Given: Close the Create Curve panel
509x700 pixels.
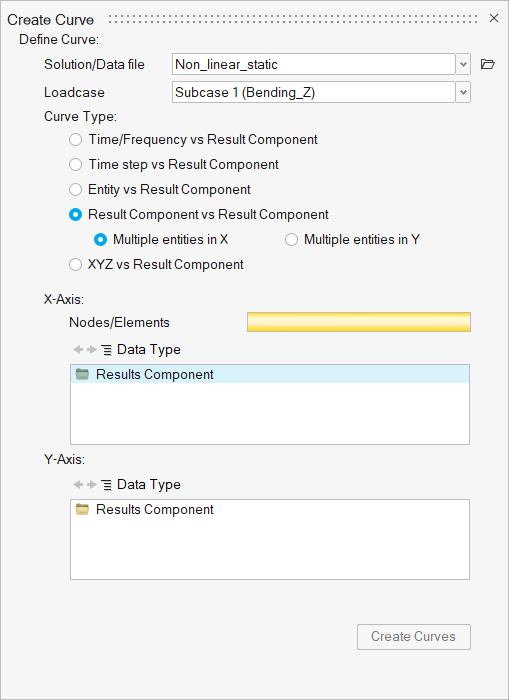Looking at the screenshot, I should click(494, 18).
